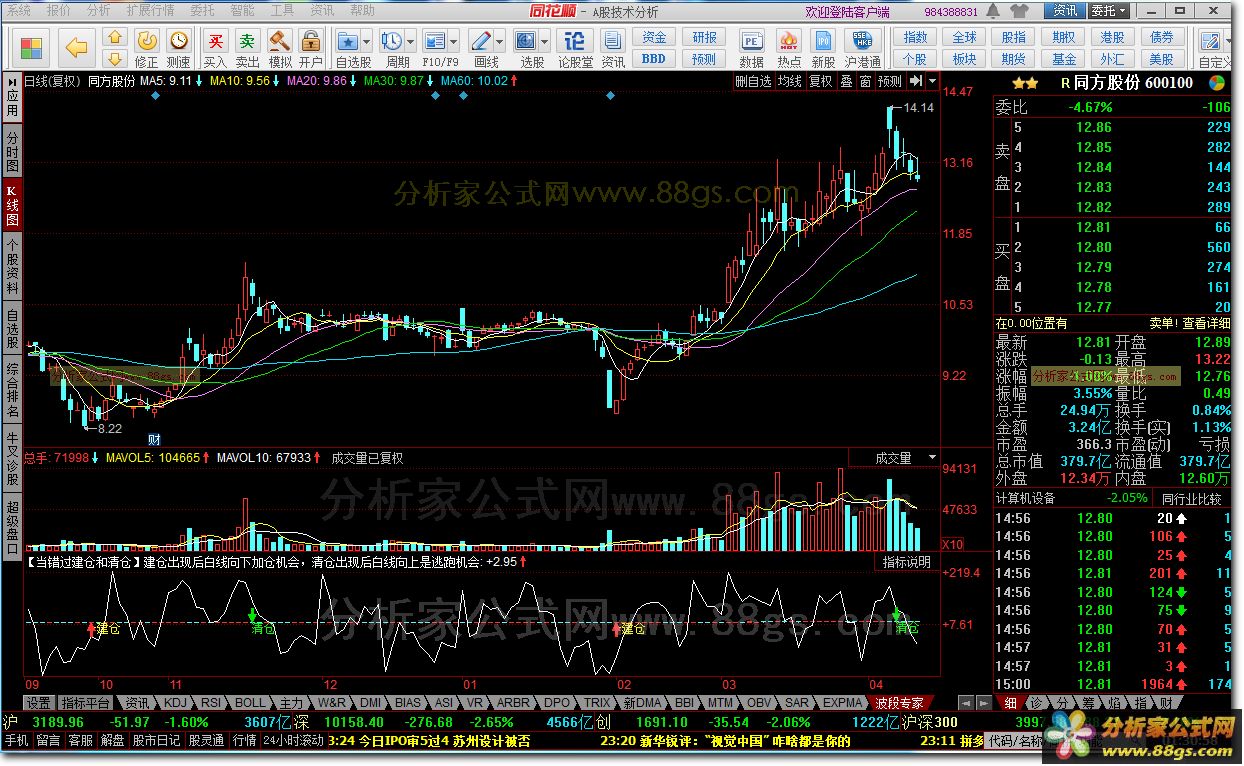
Task: Open the chart header options dropdown arrow
Action: pos(933,82)
